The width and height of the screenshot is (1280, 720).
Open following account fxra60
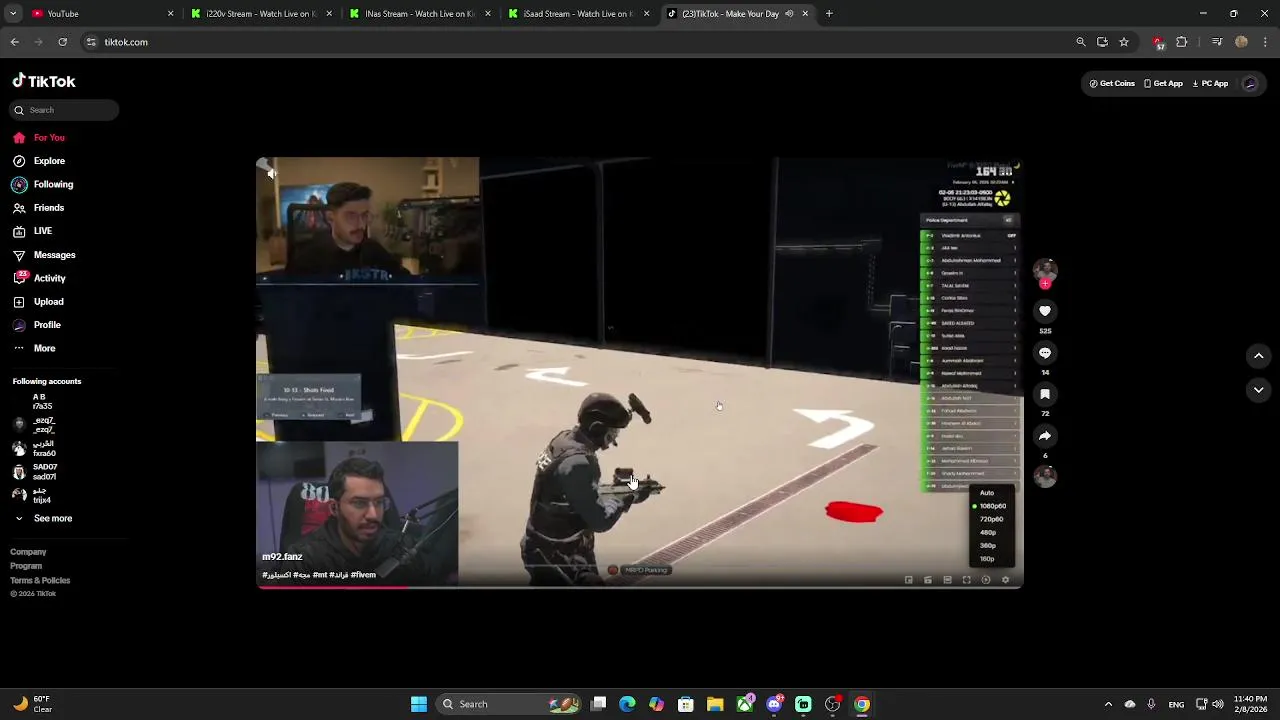(35, 448)
